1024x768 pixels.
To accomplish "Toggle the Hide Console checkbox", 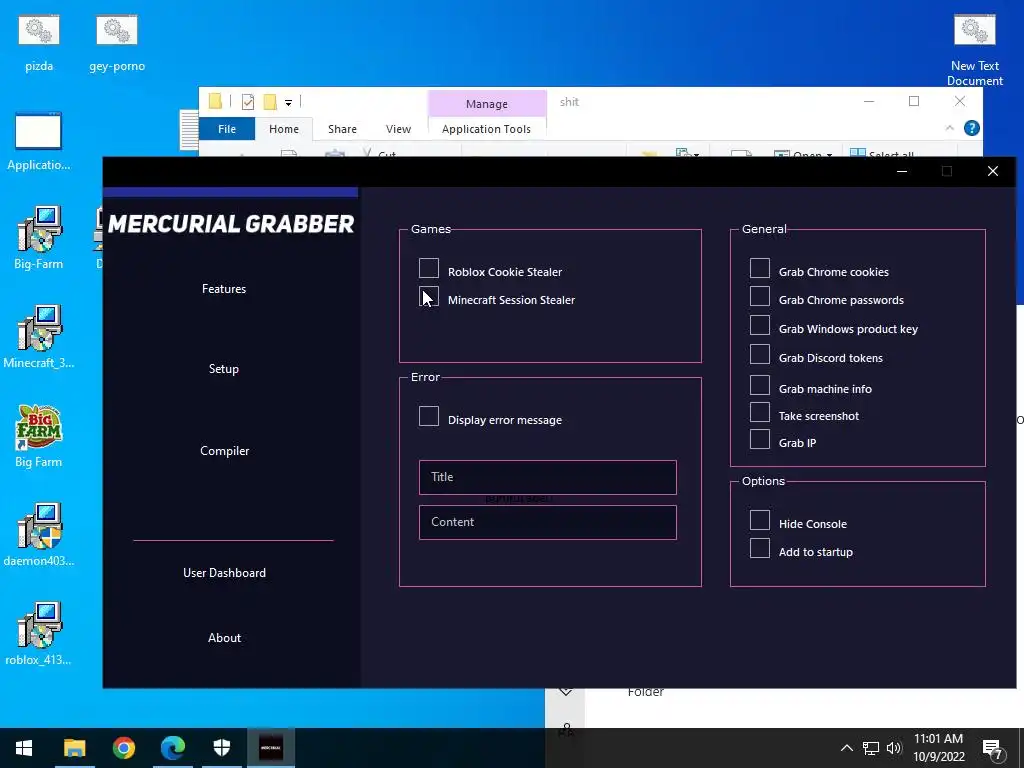I will 760,520.
